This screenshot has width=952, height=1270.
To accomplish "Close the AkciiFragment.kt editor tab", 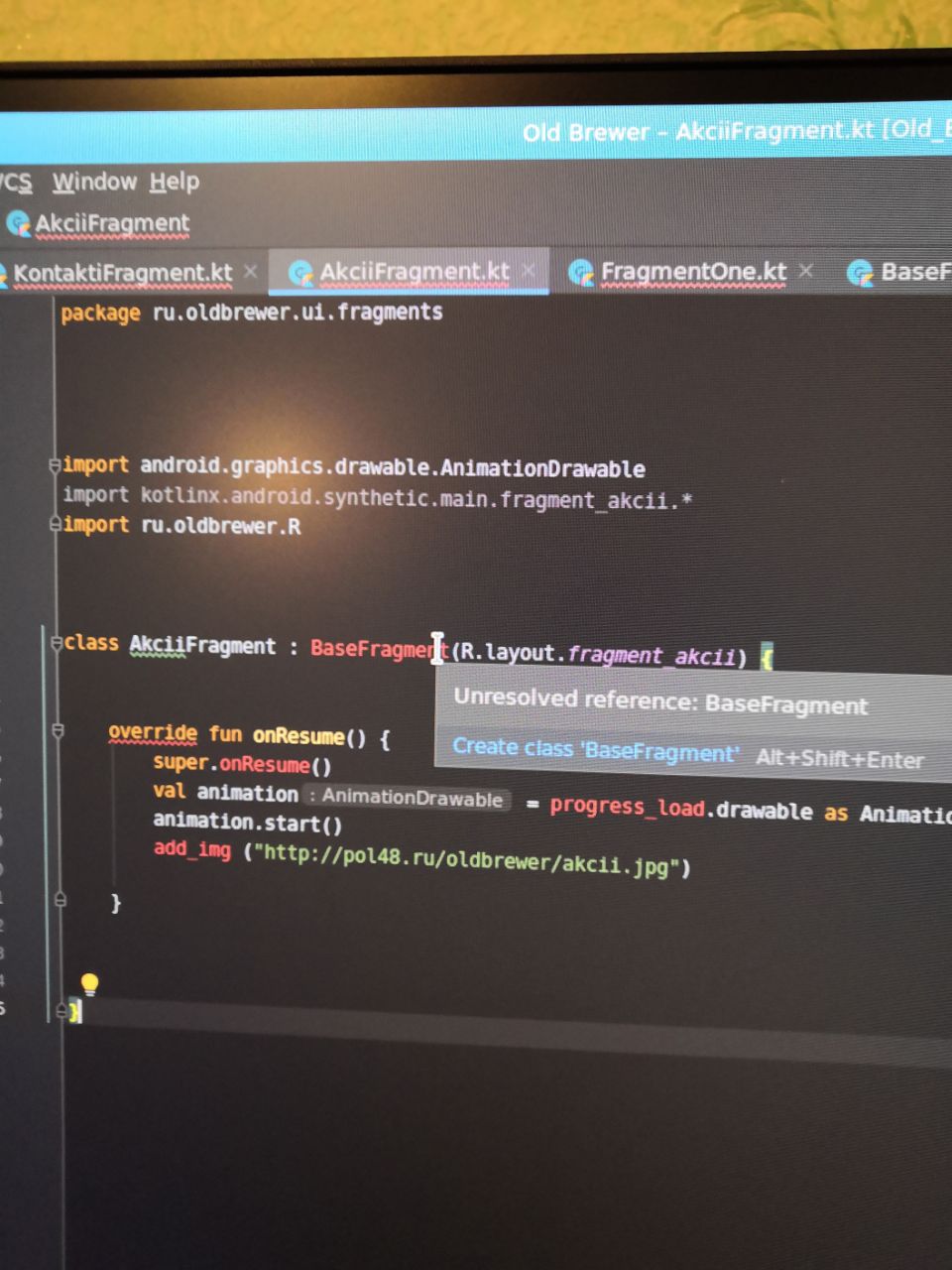I will [x=529, y=270].
